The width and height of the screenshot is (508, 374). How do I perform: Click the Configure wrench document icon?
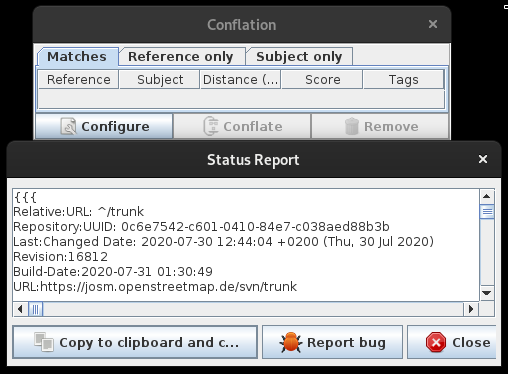pos(68,127)
